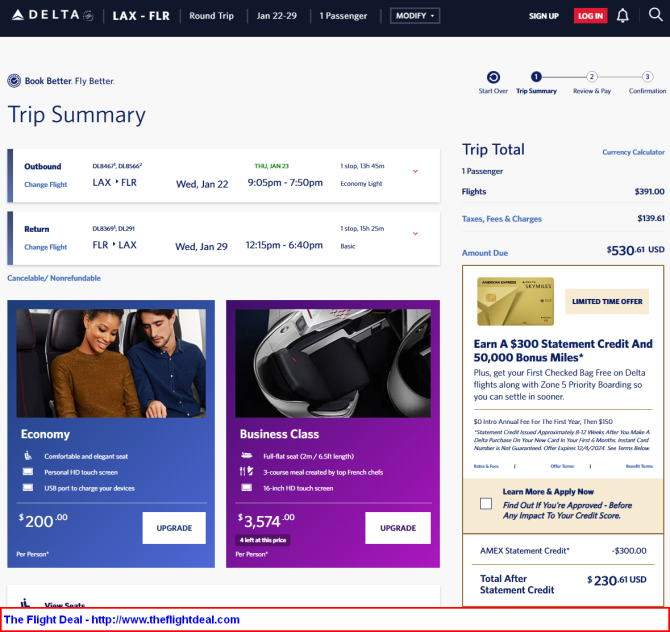670x632 pixels.
Task: Click Round Trip in header
Action: click(x=212, y=16)
